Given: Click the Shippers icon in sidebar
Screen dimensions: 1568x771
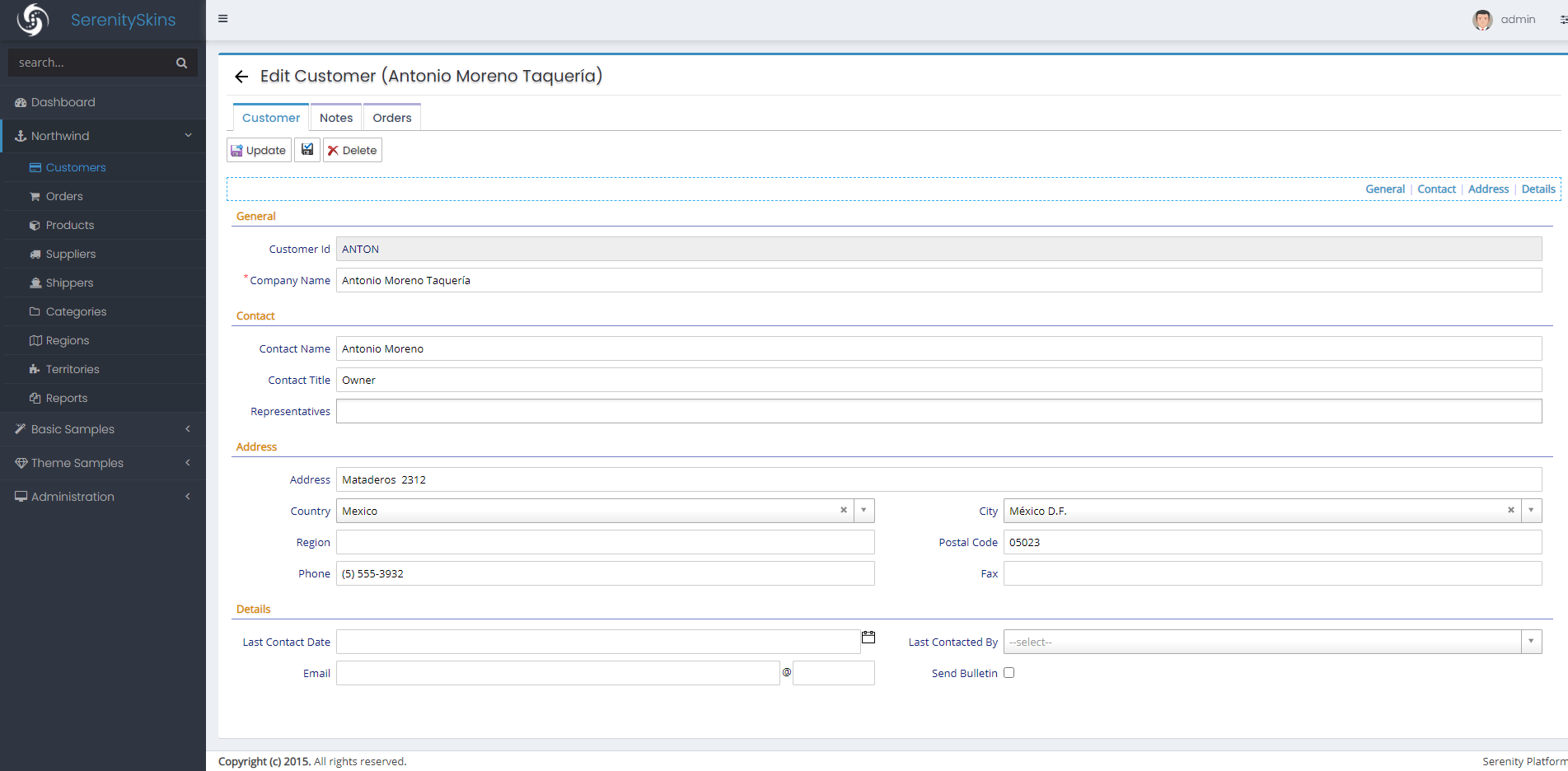Looking at the screenshot, I should tap(35, 283).
